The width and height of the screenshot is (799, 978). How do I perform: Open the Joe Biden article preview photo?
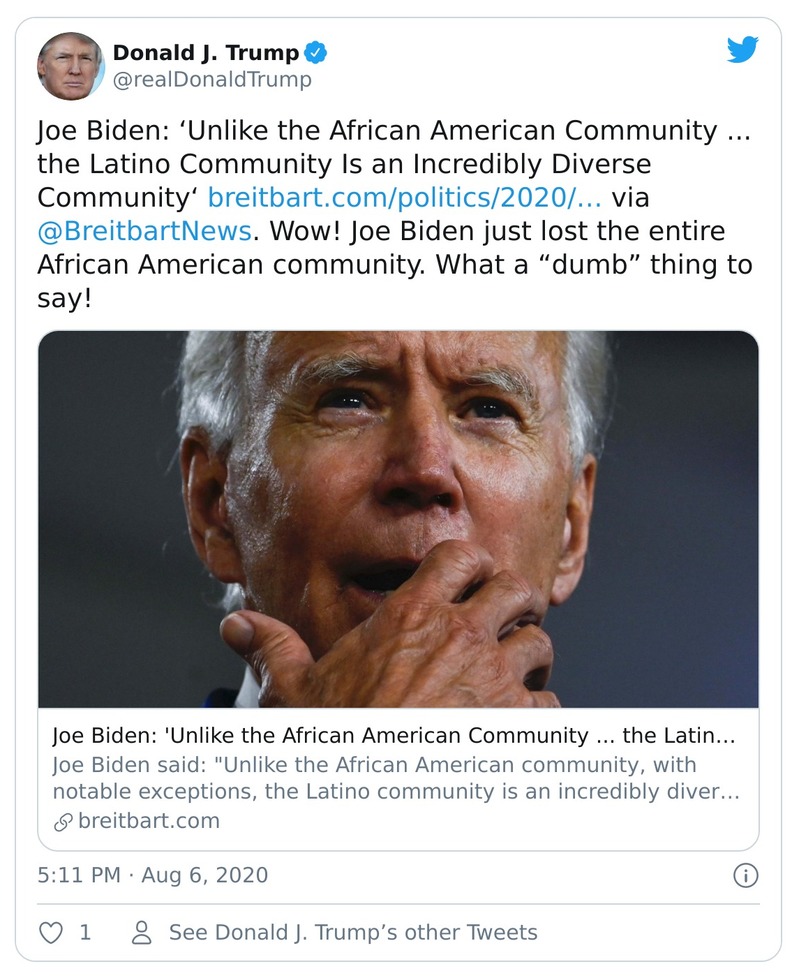click(398, 519)
